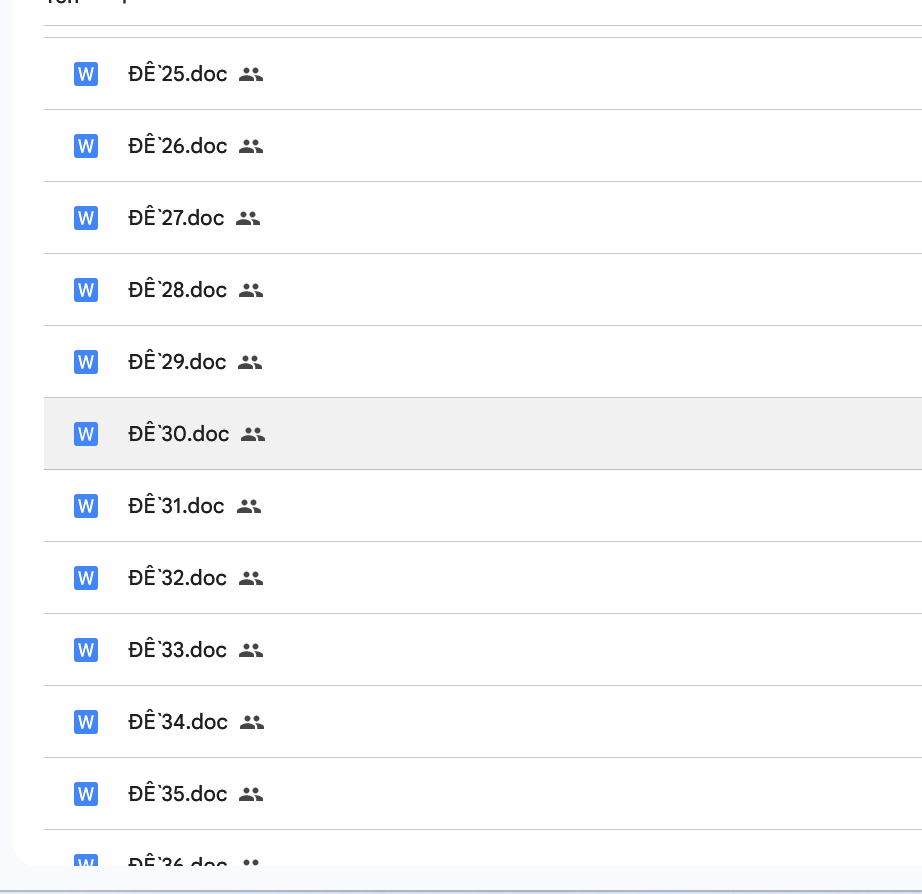Open the file named ĐỀ 26.doc
This screenshot has height=894, width=922.
click(177, 146)
